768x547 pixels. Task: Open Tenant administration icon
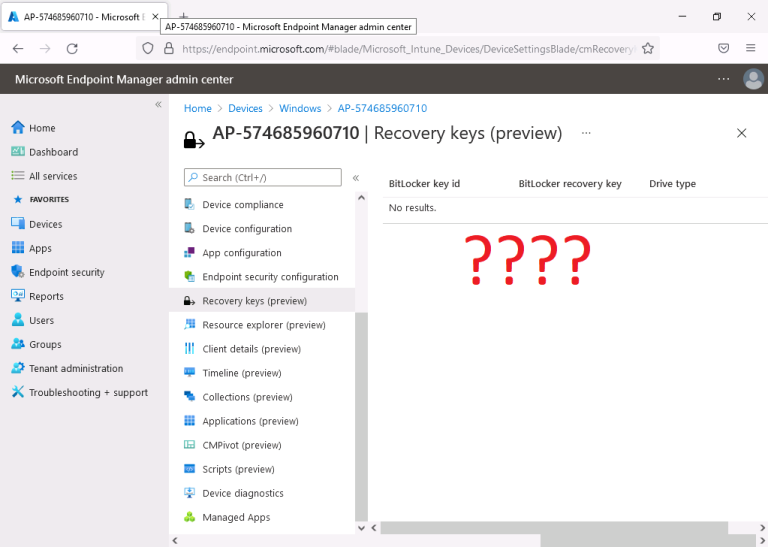pyautogui.click(x=17, y=368)
